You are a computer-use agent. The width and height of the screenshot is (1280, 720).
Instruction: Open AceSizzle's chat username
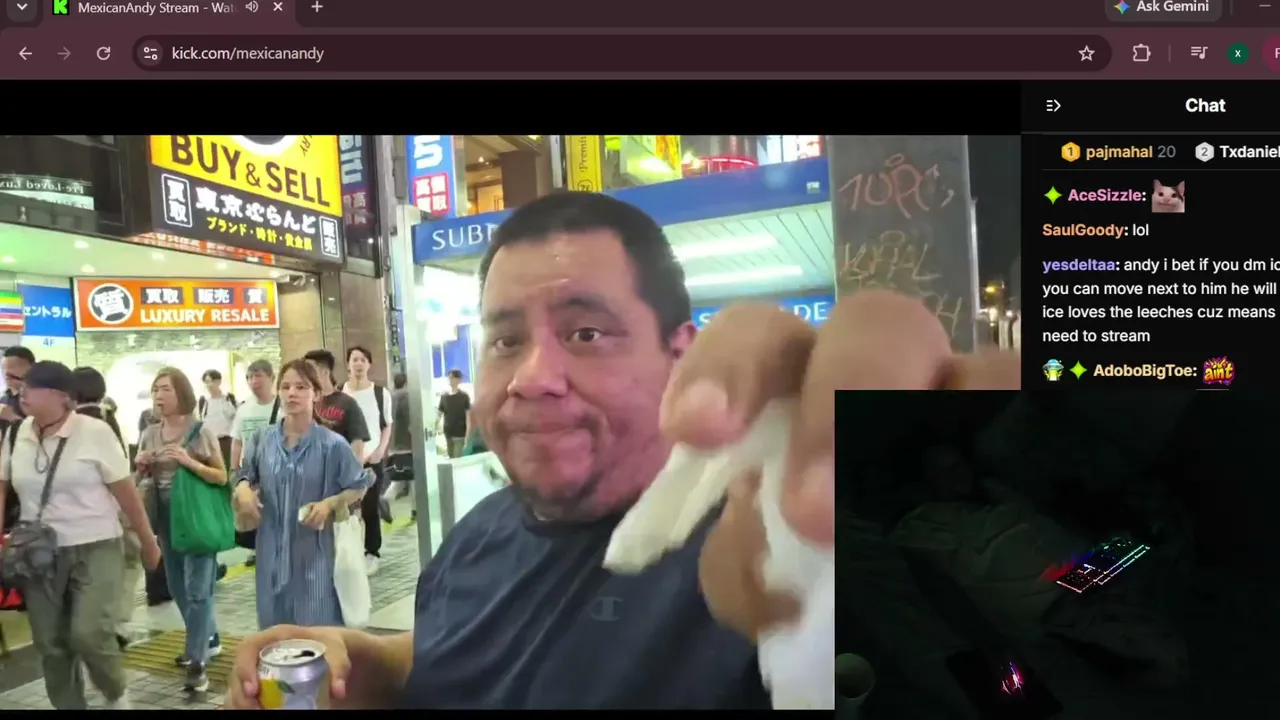click(x=1105, y=195)
